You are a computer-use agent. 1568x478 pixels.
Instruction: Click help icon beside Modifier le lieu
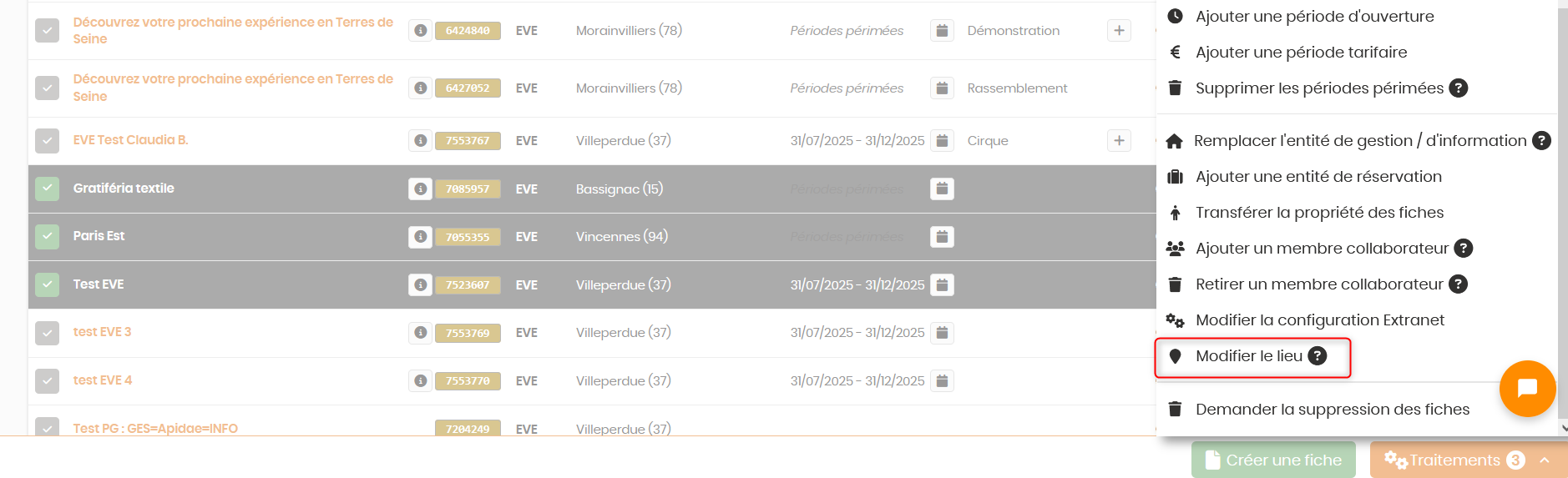point(1318,356)
